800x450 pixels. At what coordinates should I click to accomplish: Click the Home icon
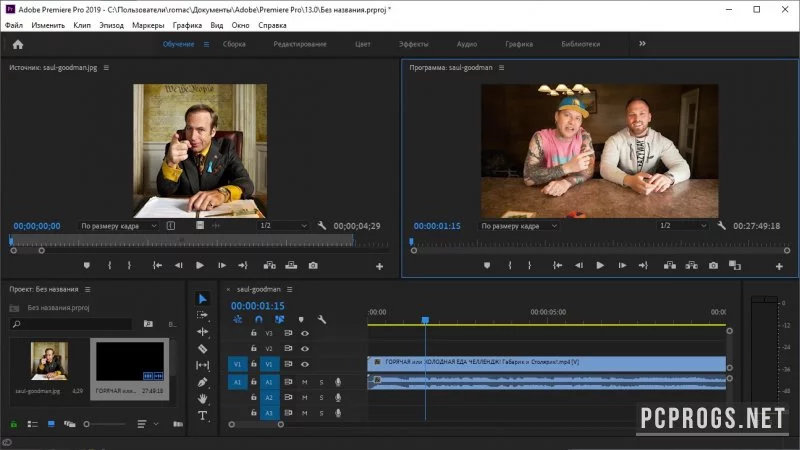click(x=18, y=45)
